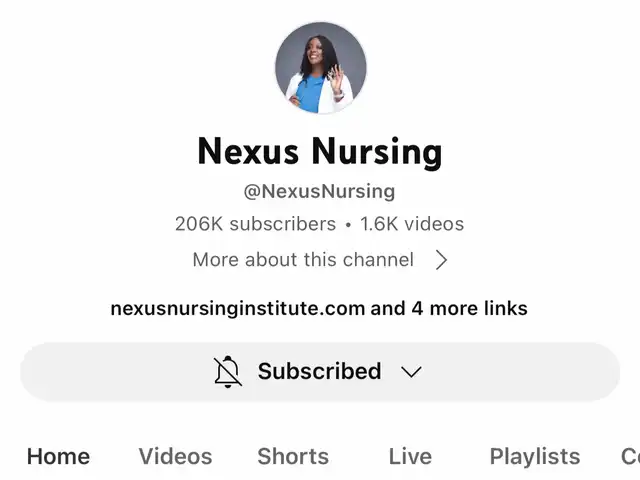Go to the Videos tab
Screen dimensions: 640x480
coord(176,456)
